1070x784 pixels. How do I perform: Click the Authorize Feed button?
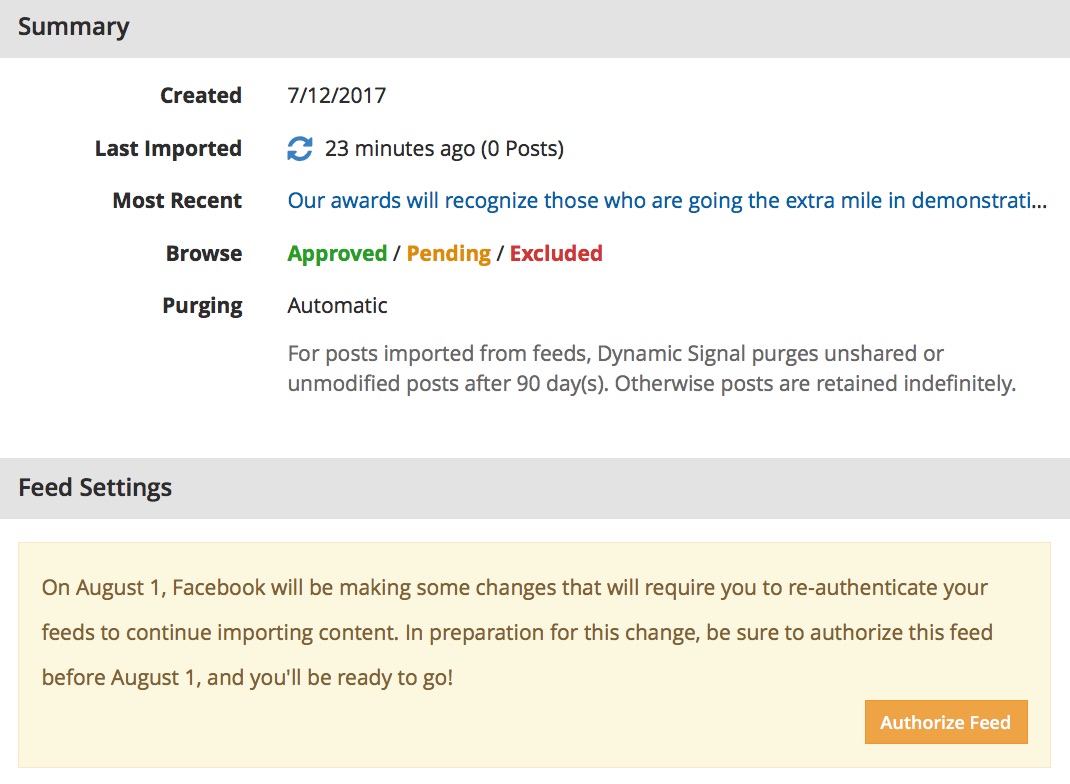click(946, 722)
